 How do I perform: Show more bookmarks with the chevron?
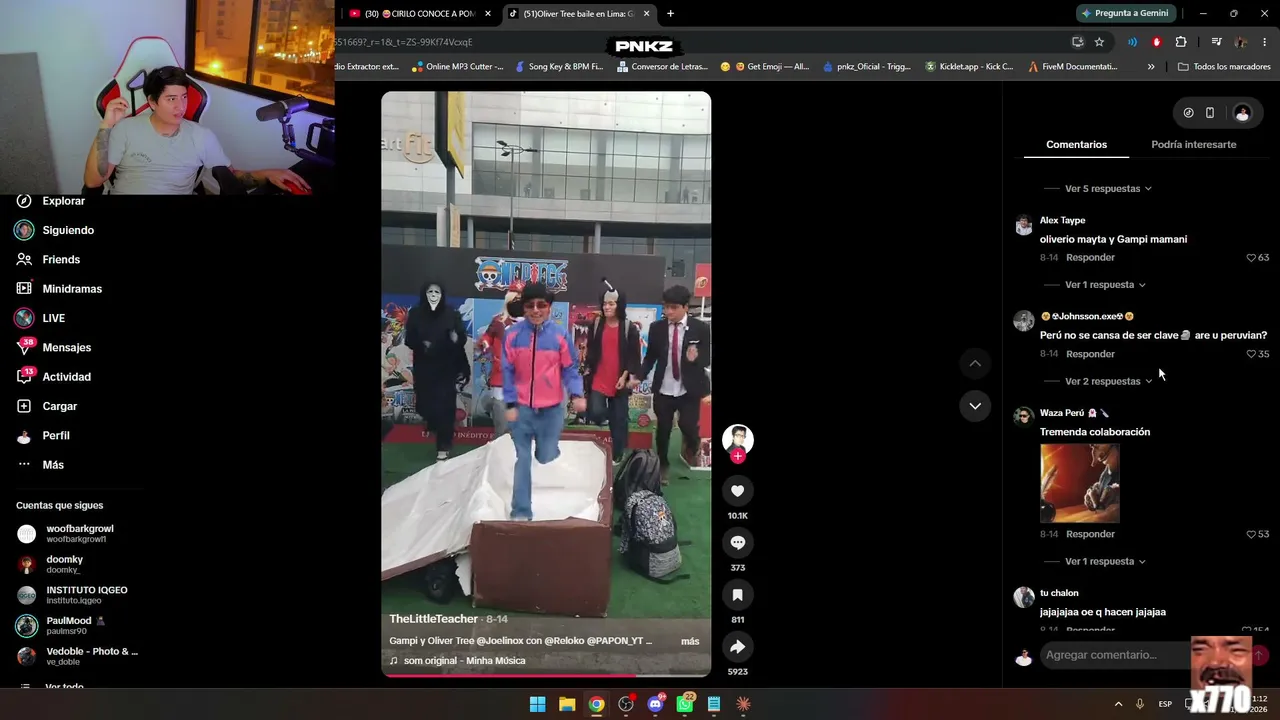(1151, 67)
